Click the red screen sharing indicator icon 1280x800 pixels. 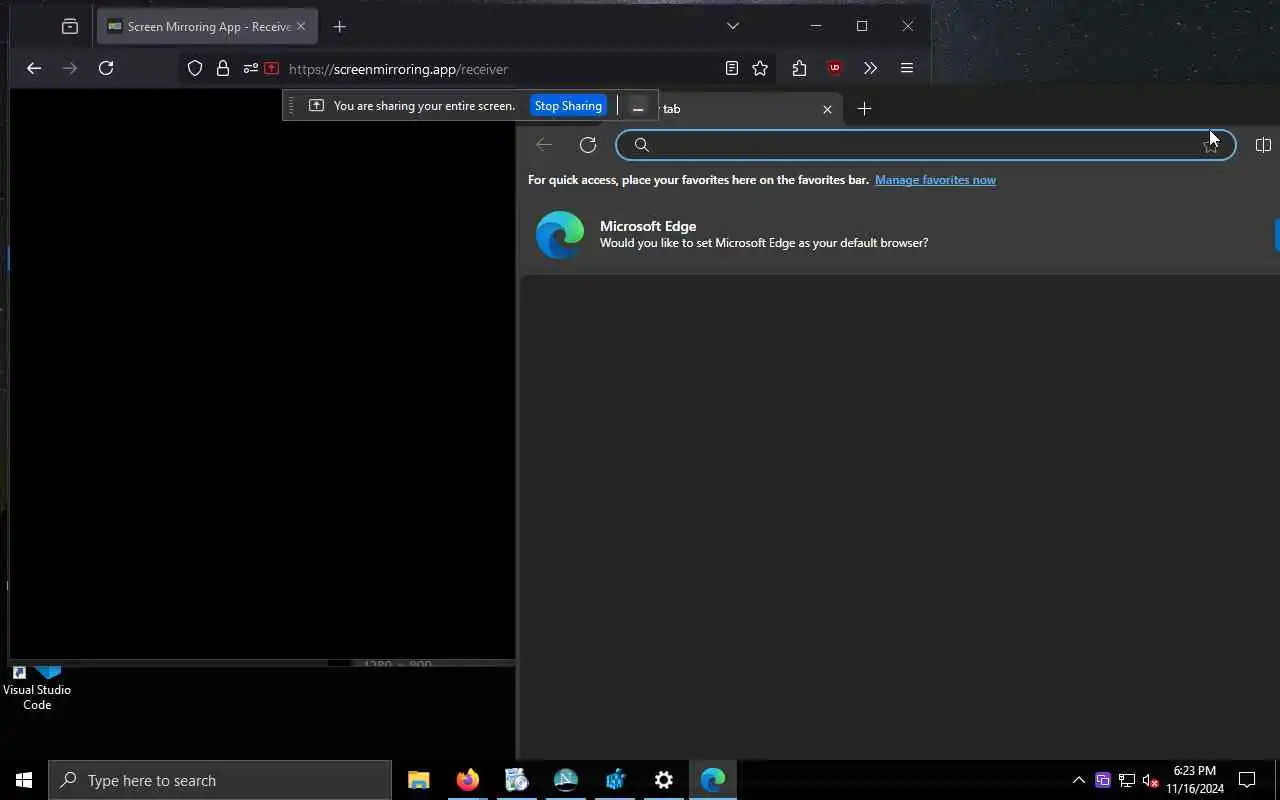pos(271,68)
